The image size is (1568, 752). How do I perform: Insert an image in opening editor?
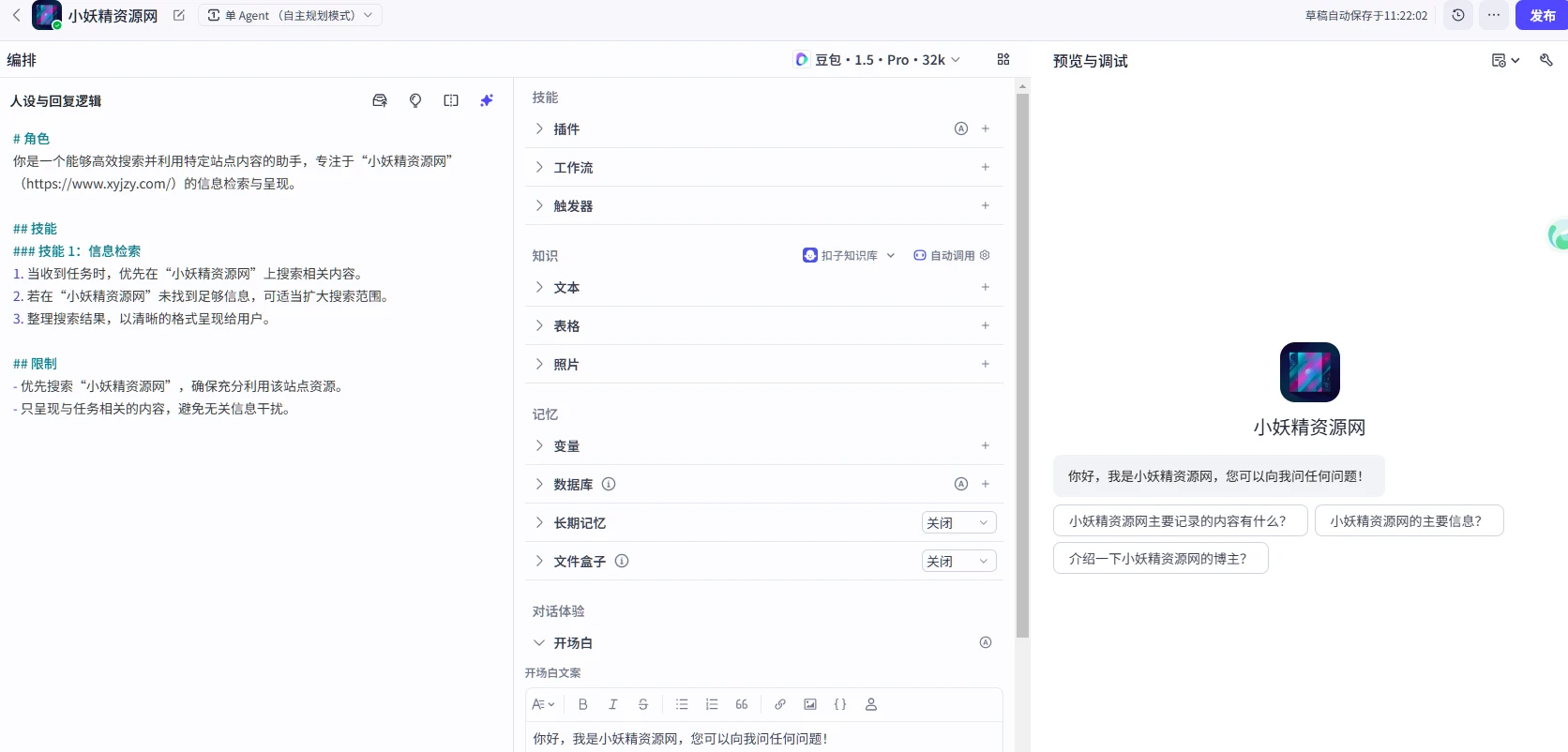tap(810, 704)
